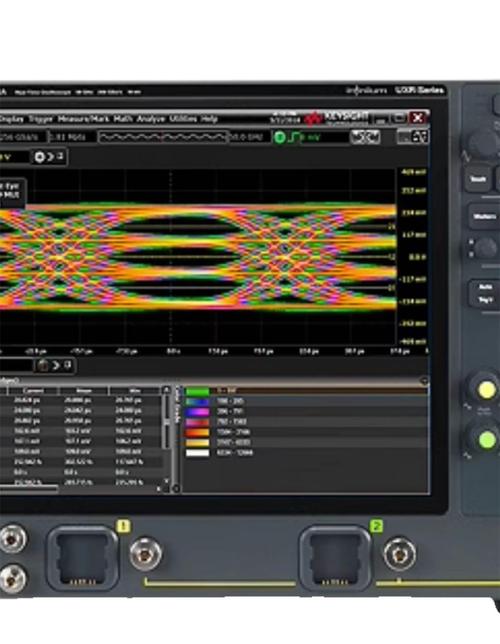
Task: Expand the chevron beside the channel gear
Action: pos(51,157)
